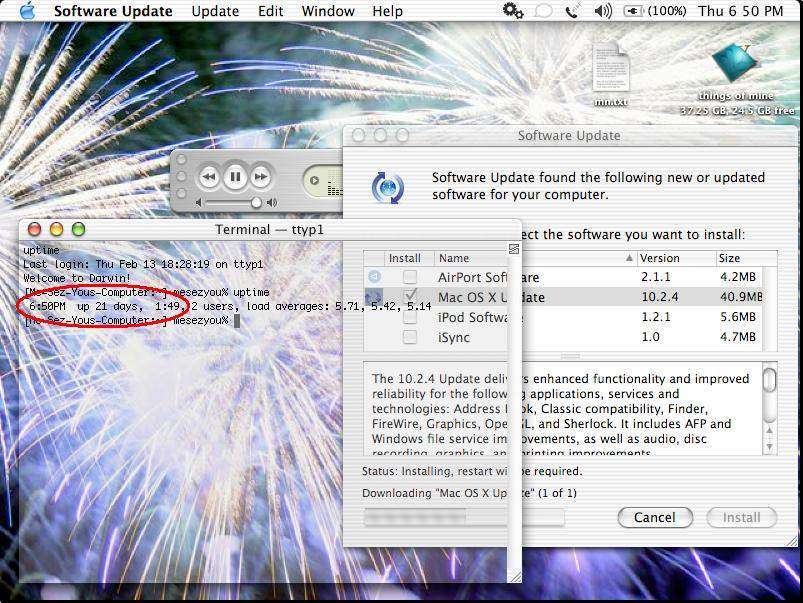
Task: Click the Software Update globe icon
Action: point(388,188)
